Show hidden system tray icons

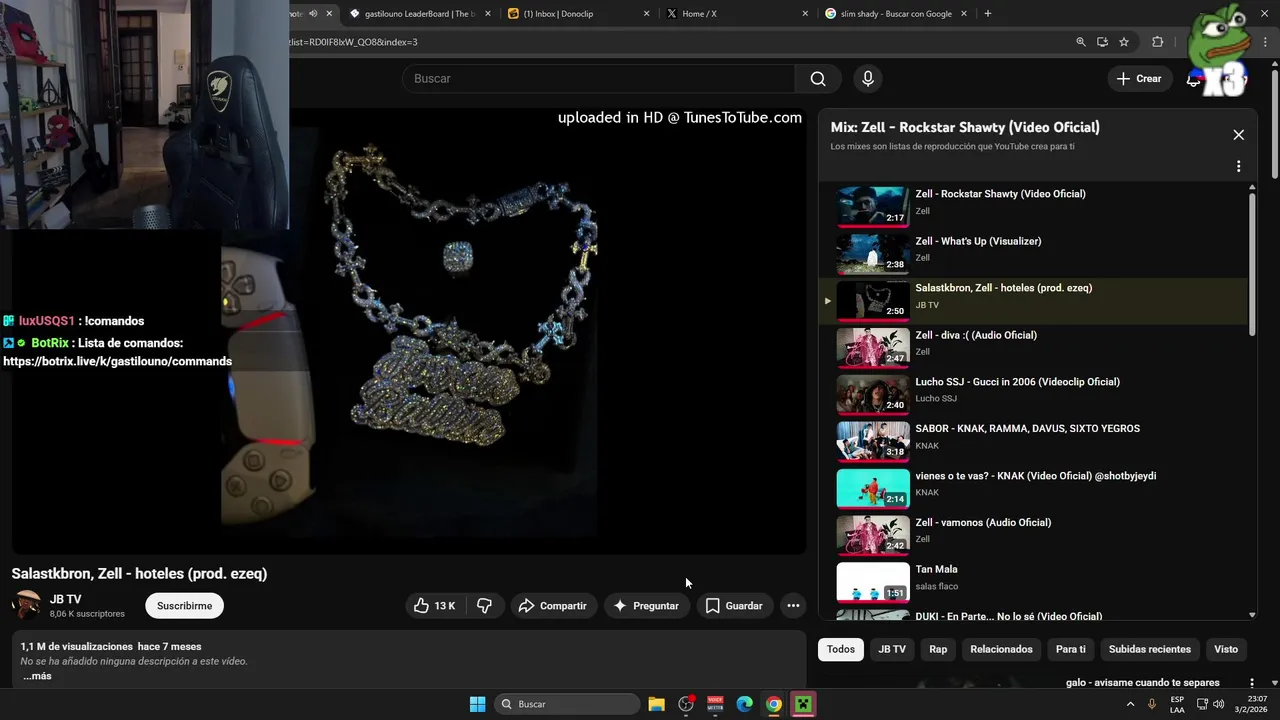1131,704
